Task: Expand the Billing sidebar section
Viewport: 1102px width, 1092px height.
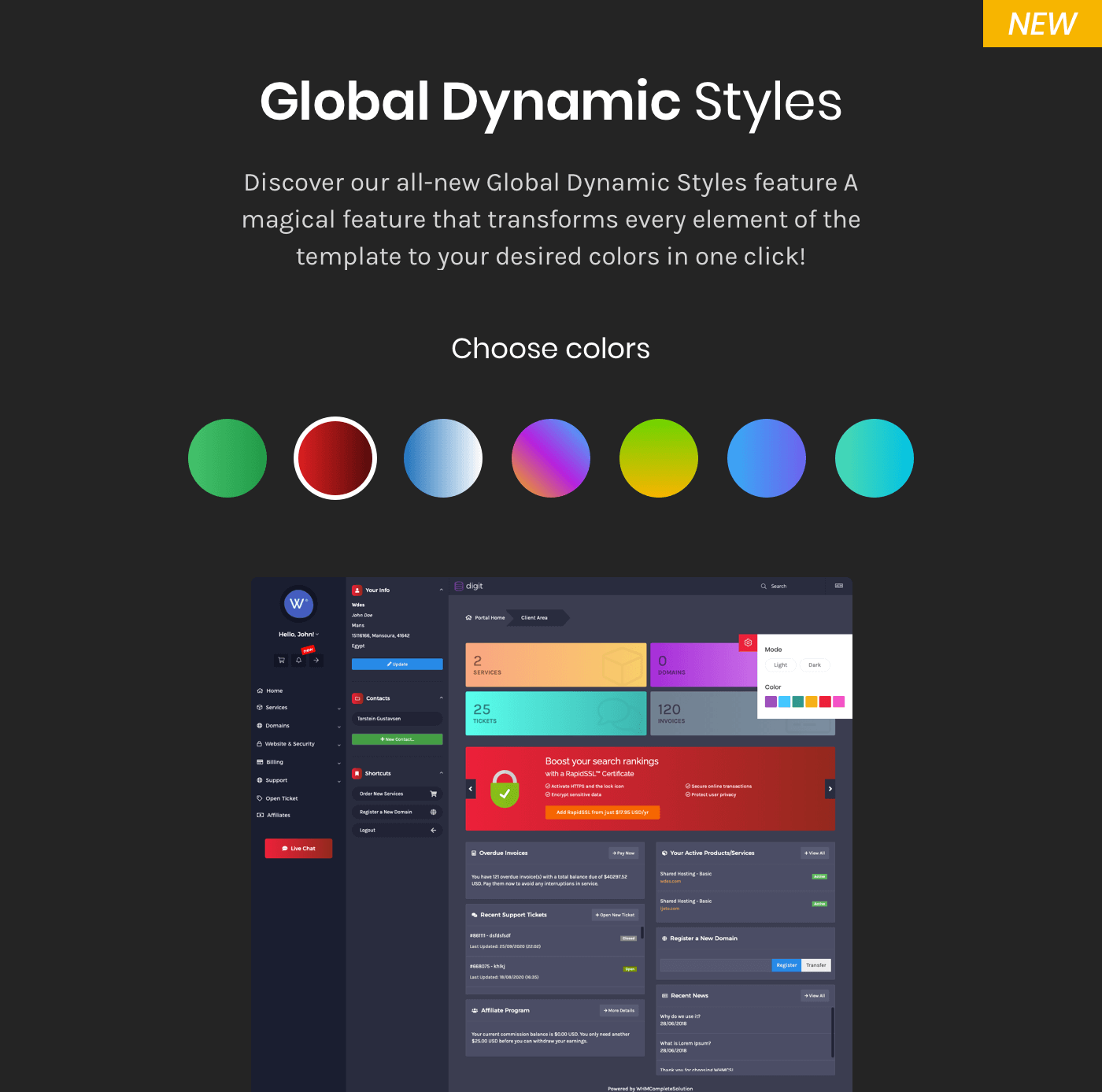Action: [274, 762]
